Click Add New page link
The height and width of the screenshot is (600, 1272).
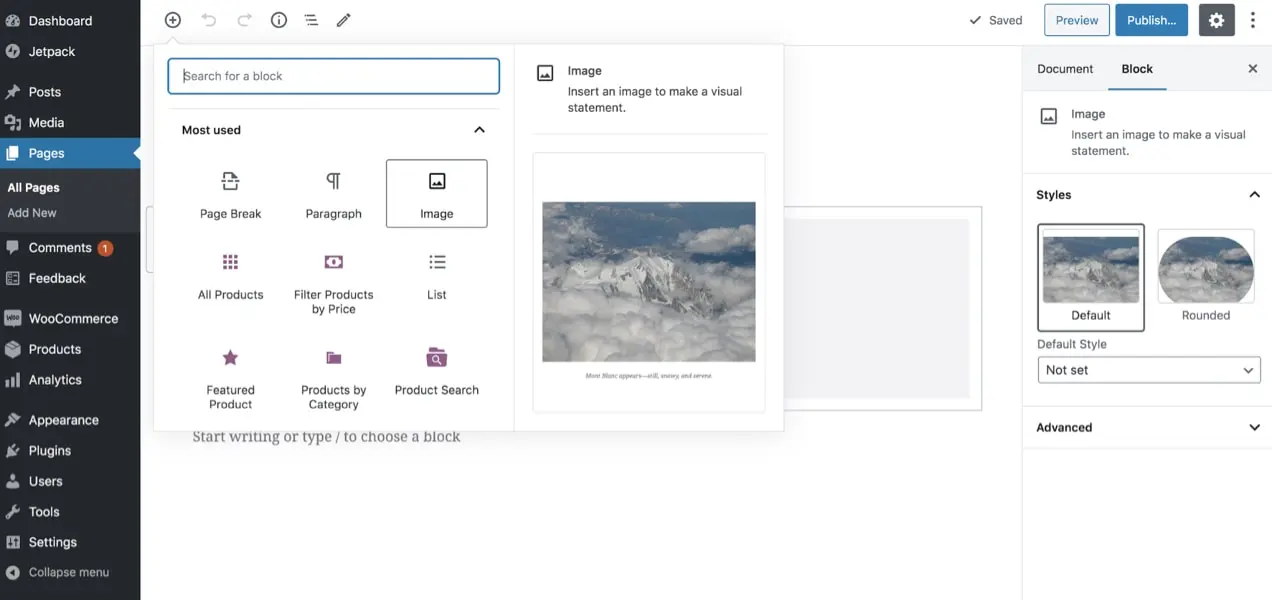(x=32, y=213)
